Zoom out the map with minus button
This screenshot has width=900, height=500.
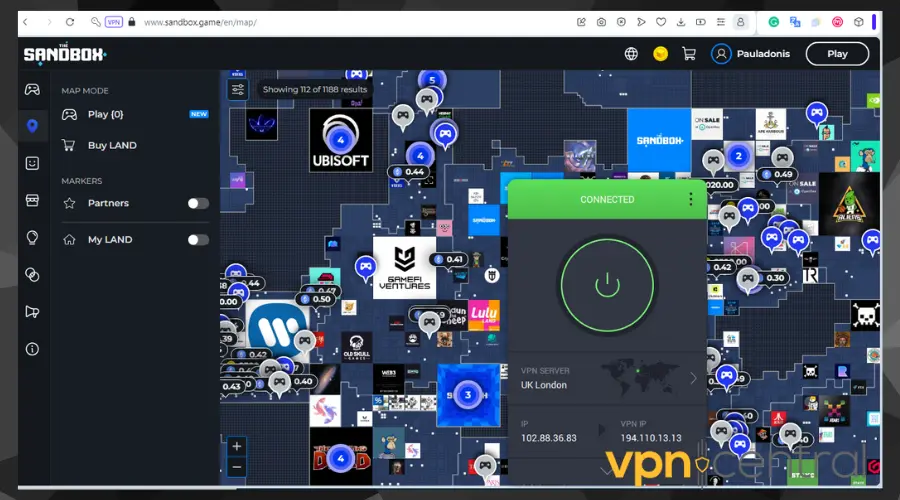pyautogui.click(x=236, y=467)
